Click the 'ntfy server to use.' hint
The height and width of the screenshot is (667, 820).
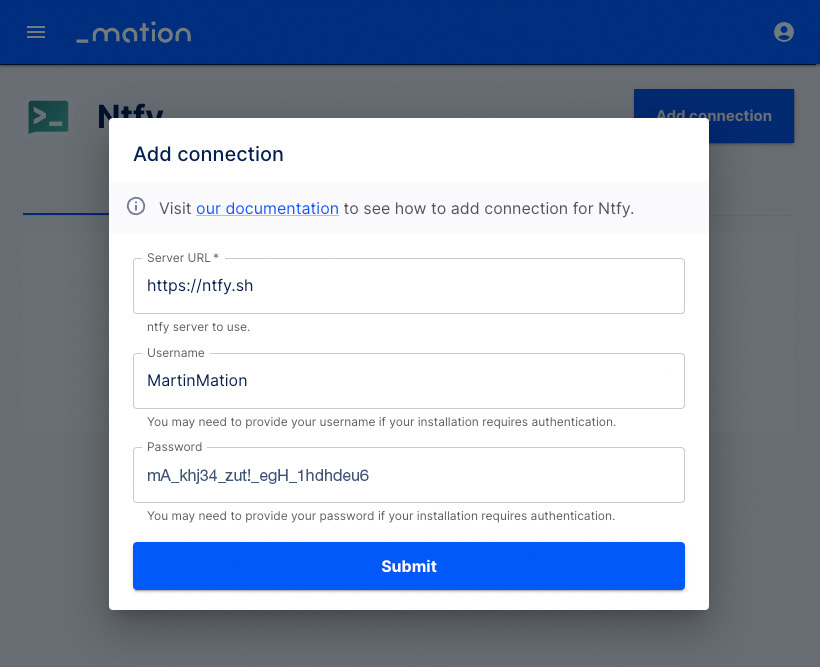(x=198, y=327)
